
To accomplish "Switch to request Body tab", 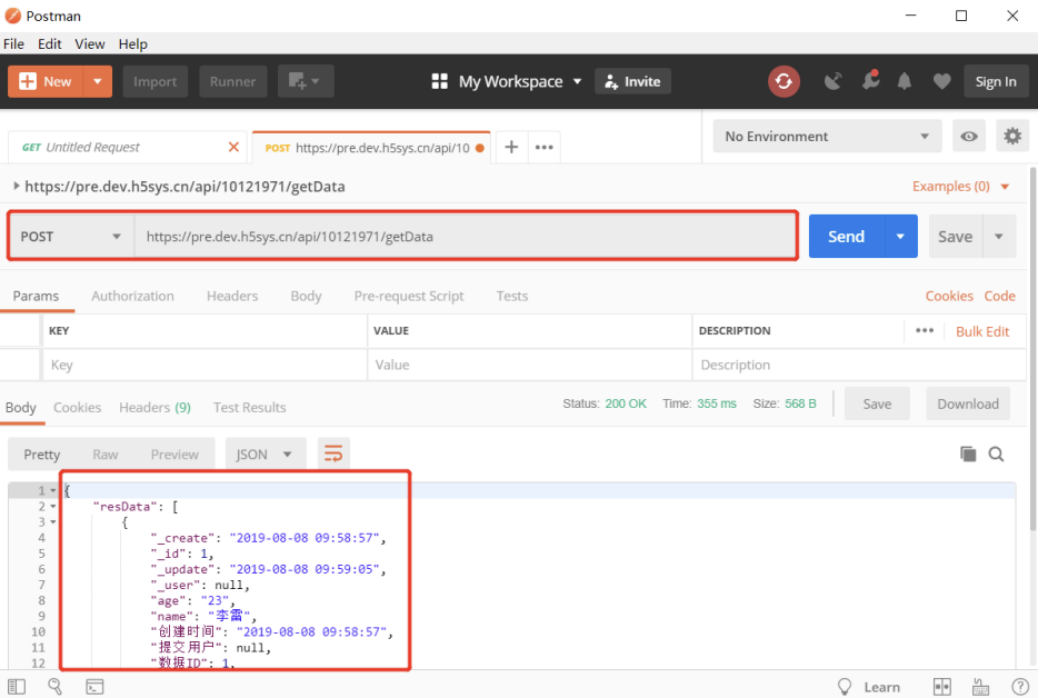I will [x=306, y=296].
